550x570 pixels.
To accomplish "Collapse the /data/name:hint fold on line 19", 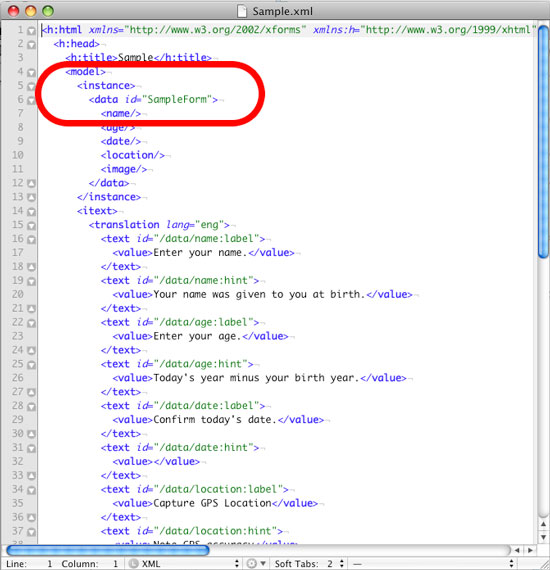I will [x=32, y=281].
